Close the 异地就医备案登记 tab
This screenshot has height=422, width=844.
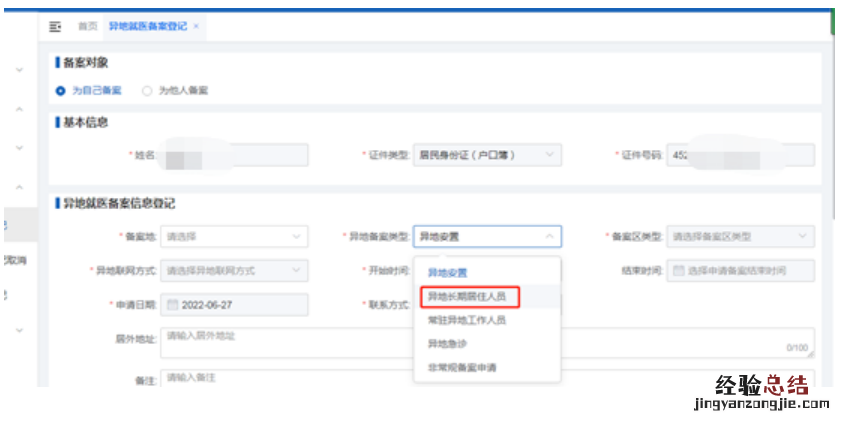pos(196,25)
